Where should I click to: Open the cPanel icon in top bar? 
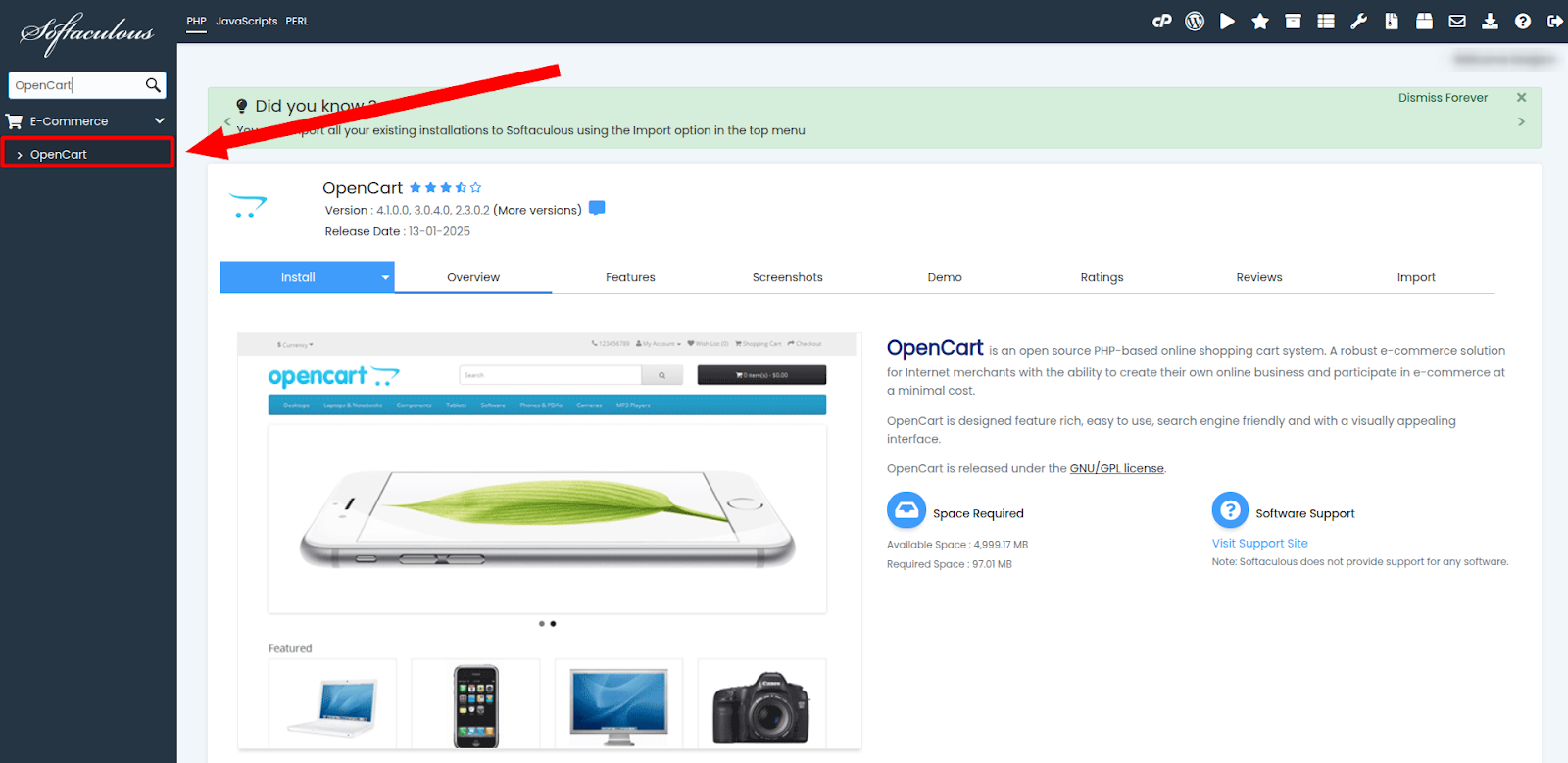click(1162, 21)
